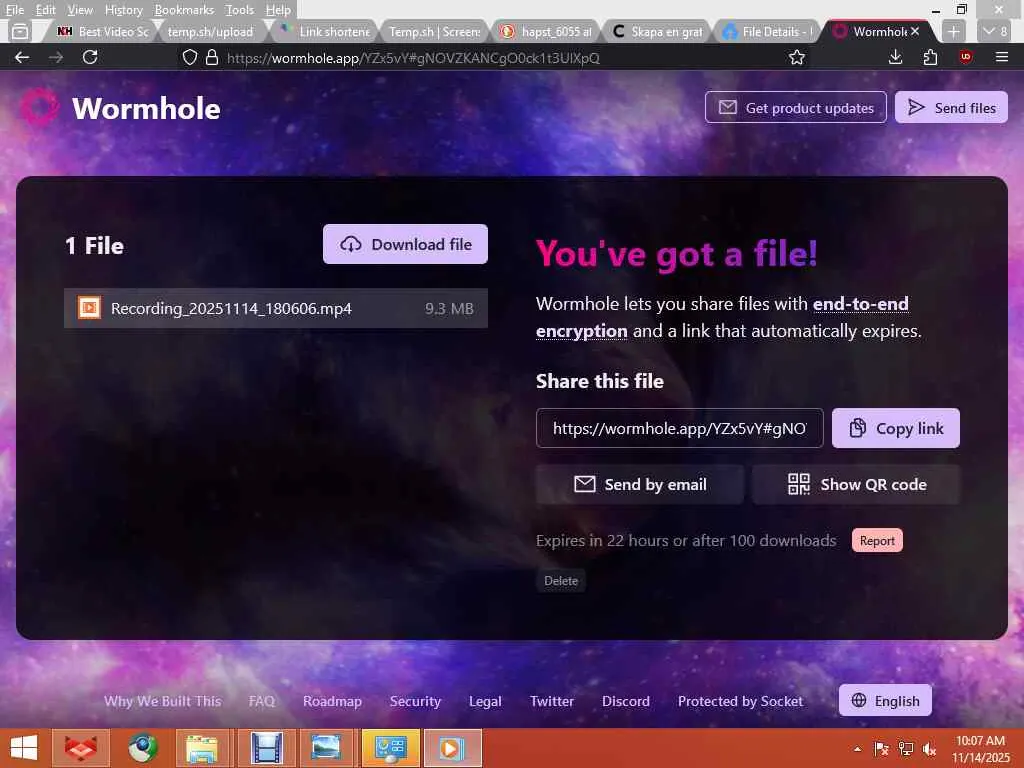Select Recording_20251114_180606.mp4 file row
The width and height of the screenshot is (1024, 768).
tap(276, 308)
